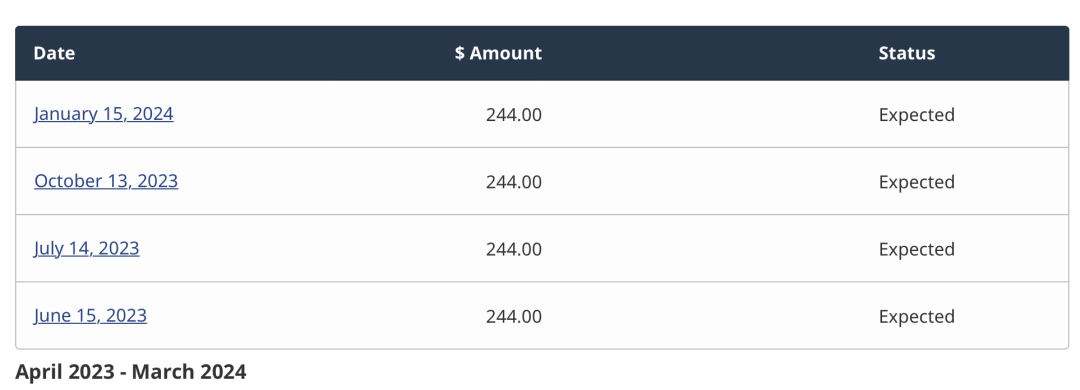
Task: Click the Date column header
Action: (x=54, y=53)
